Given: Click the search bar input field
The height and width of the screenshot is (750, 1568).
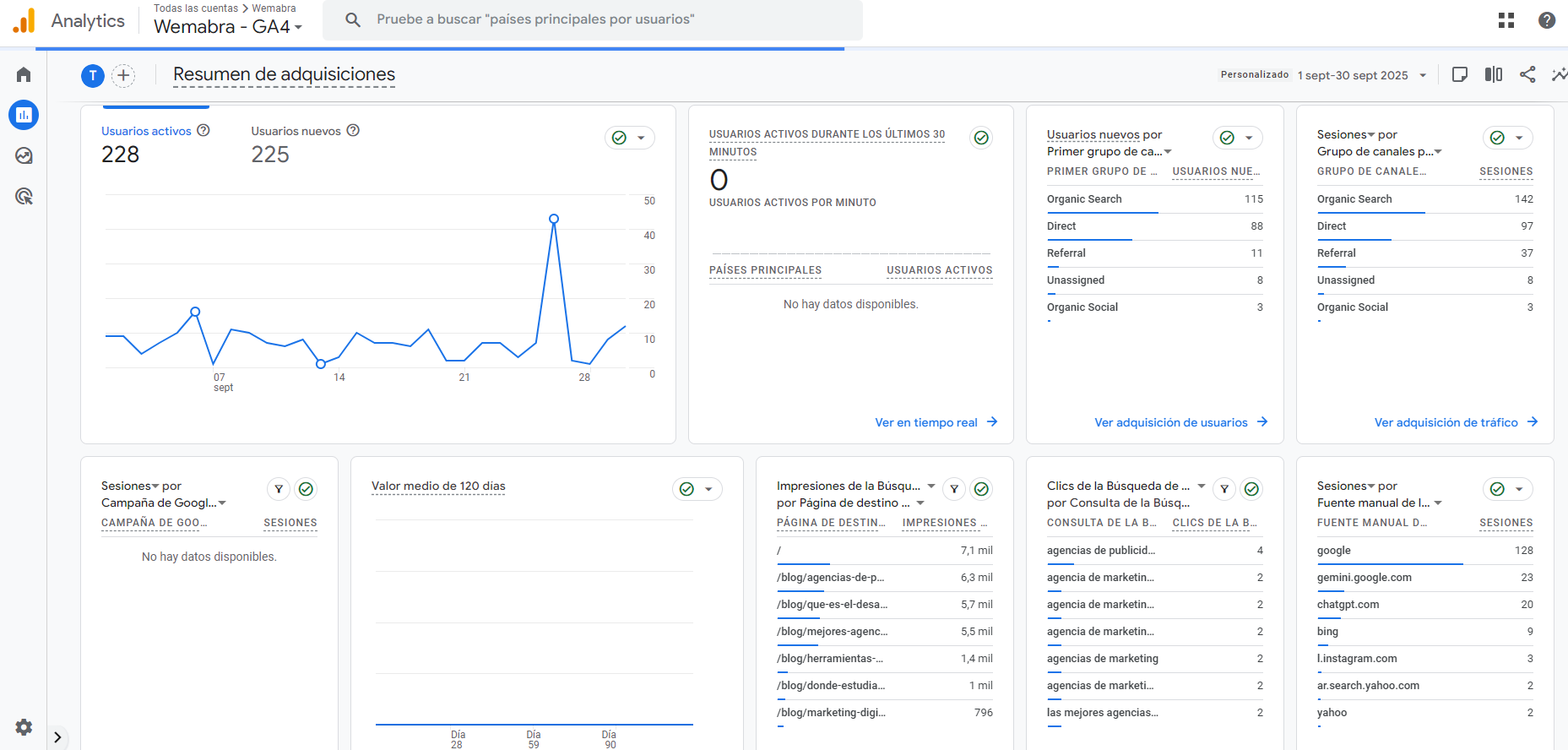Looking at the screenshot, I should click(x=591, y=19).
